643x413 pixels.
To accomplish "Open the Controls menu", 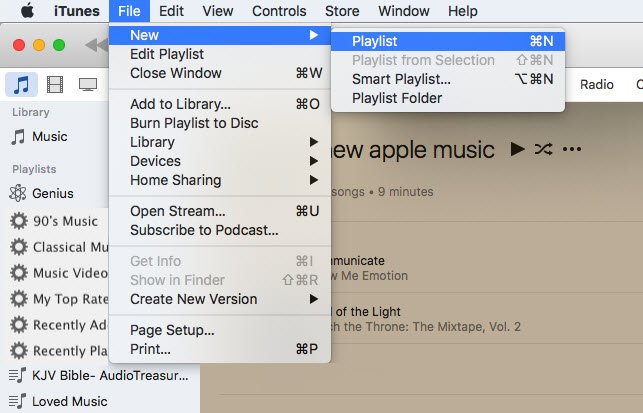I will pyautogui.click(x=279, y=11).
